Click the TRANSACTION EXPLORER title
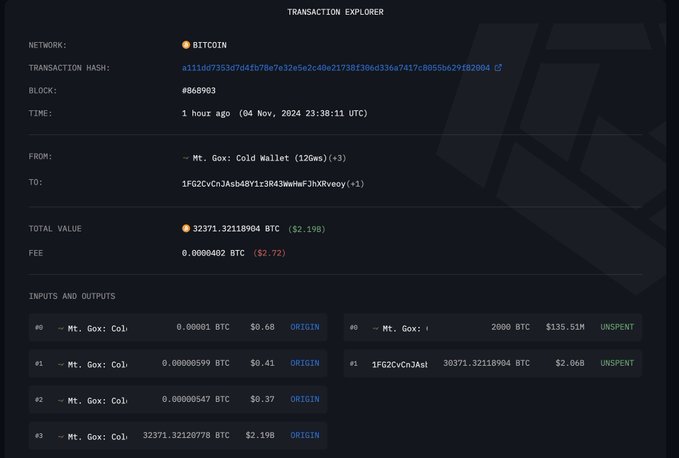 coord(335,12)
